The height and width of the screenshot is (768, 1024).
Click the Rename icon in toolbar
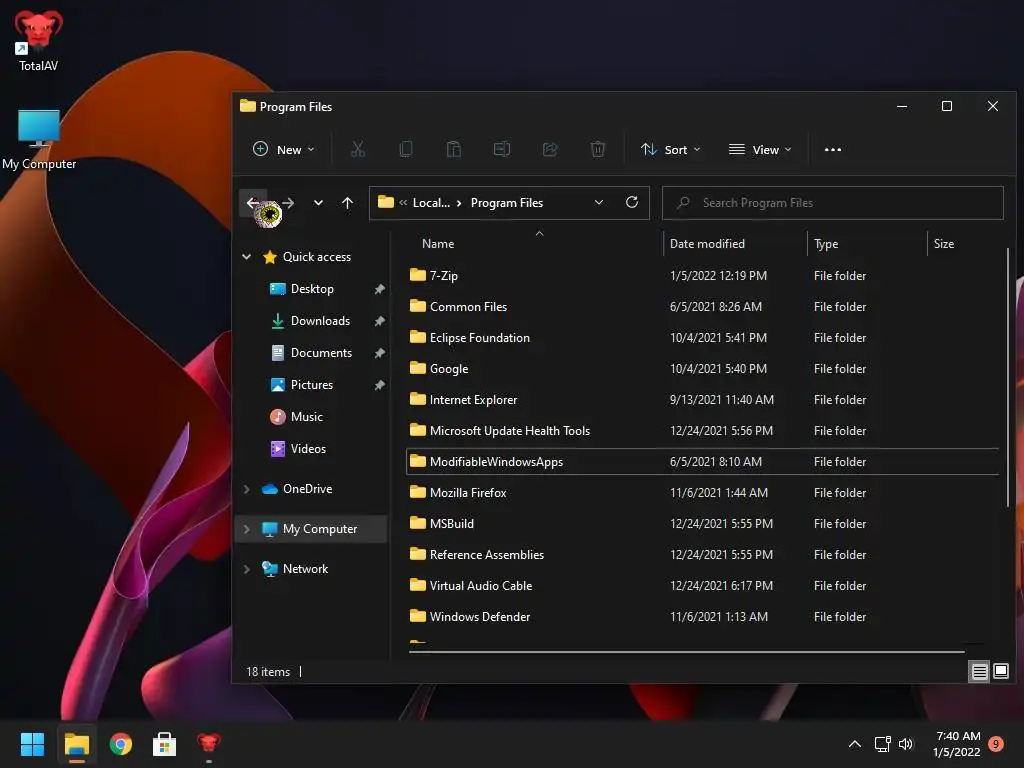pos(502,150)
